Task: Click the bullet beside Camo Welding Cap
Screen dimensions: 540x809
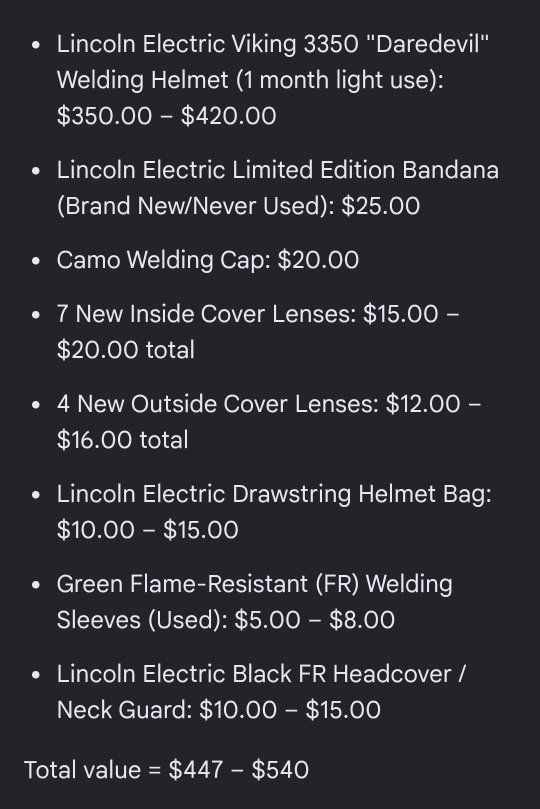Action: (36, 261)
